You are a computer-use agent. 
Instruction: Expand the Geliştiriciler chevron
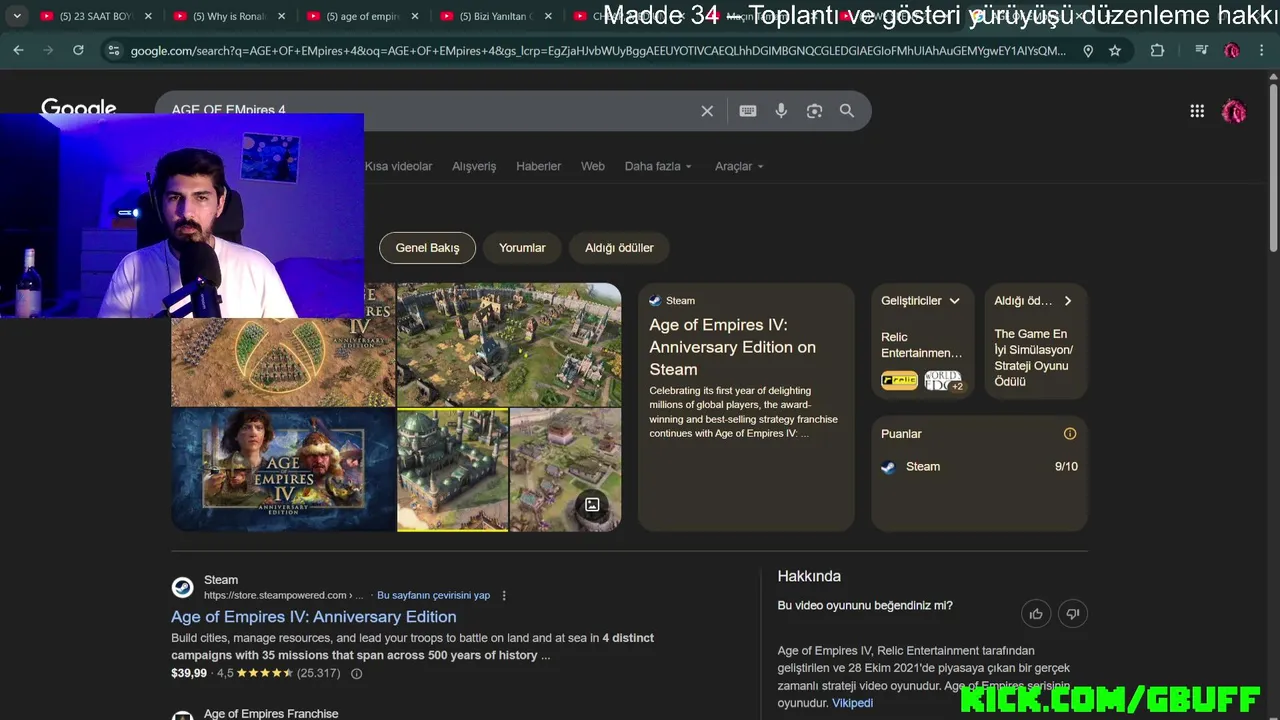[954, 301]
